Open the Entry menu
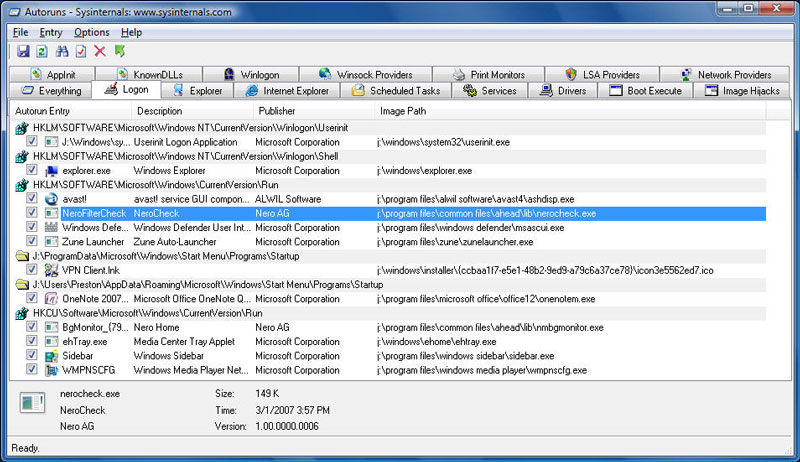The image size is (800, 462). [x=50, y=32]
